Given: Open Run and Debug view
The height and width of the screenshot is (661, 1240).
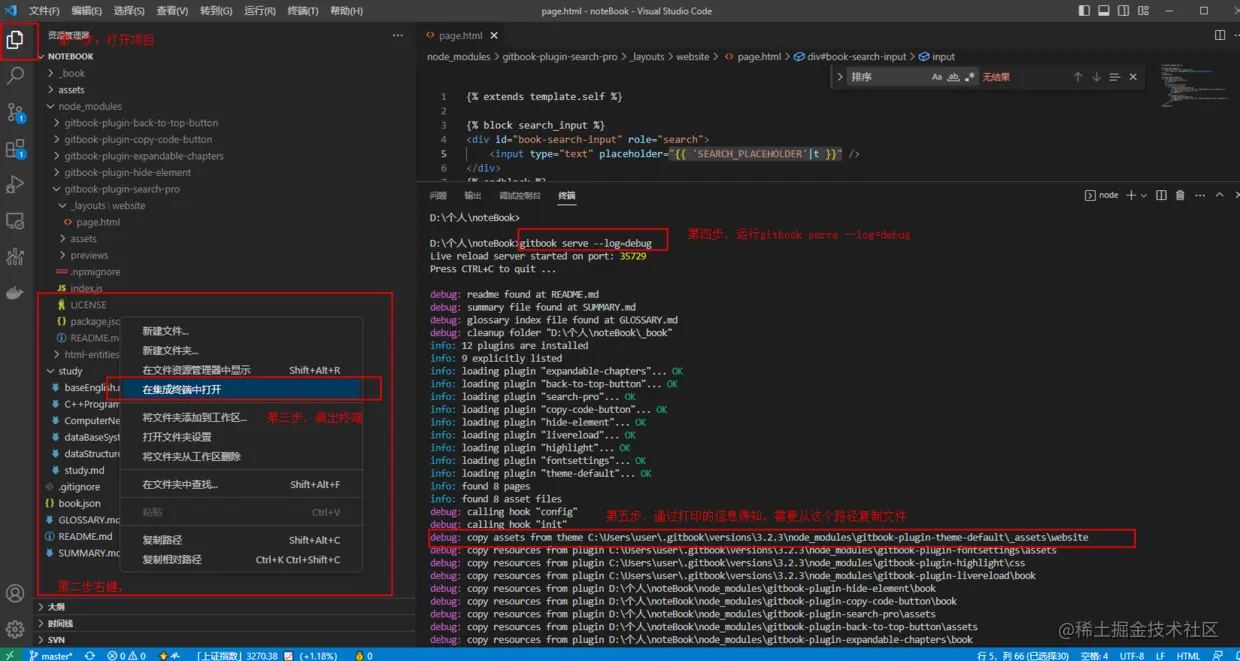Looking at the screenshot, I should point(15,185).
